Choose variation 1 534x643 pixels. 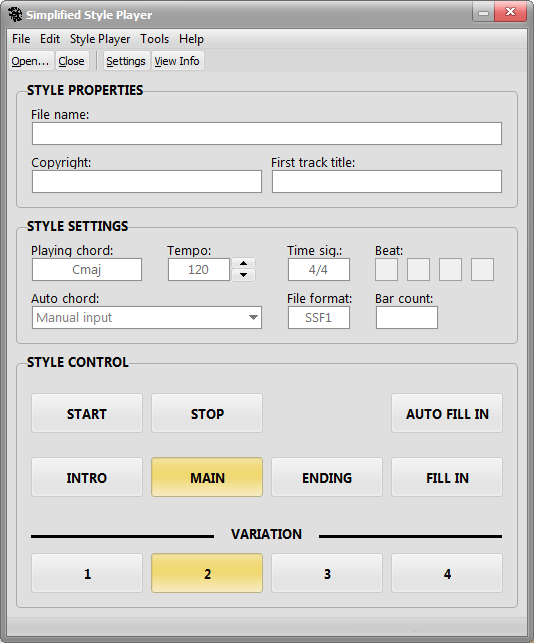click(x=87, y=573)
